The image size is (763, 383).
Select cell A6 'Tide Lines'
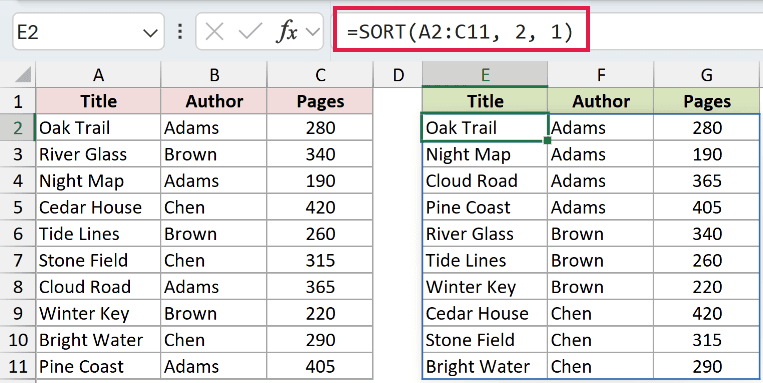pos(98,234)
